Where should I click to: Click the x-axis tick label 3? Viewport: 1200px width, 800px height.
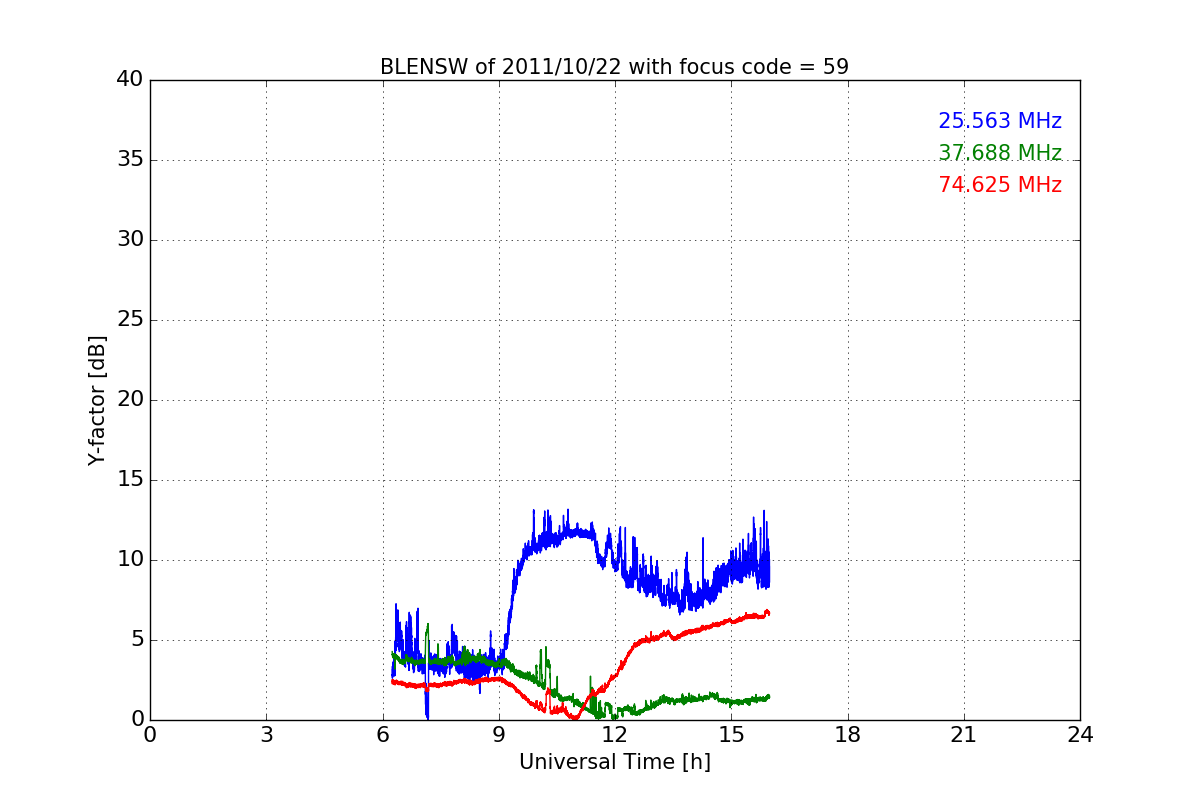click(x=266, y=735)
